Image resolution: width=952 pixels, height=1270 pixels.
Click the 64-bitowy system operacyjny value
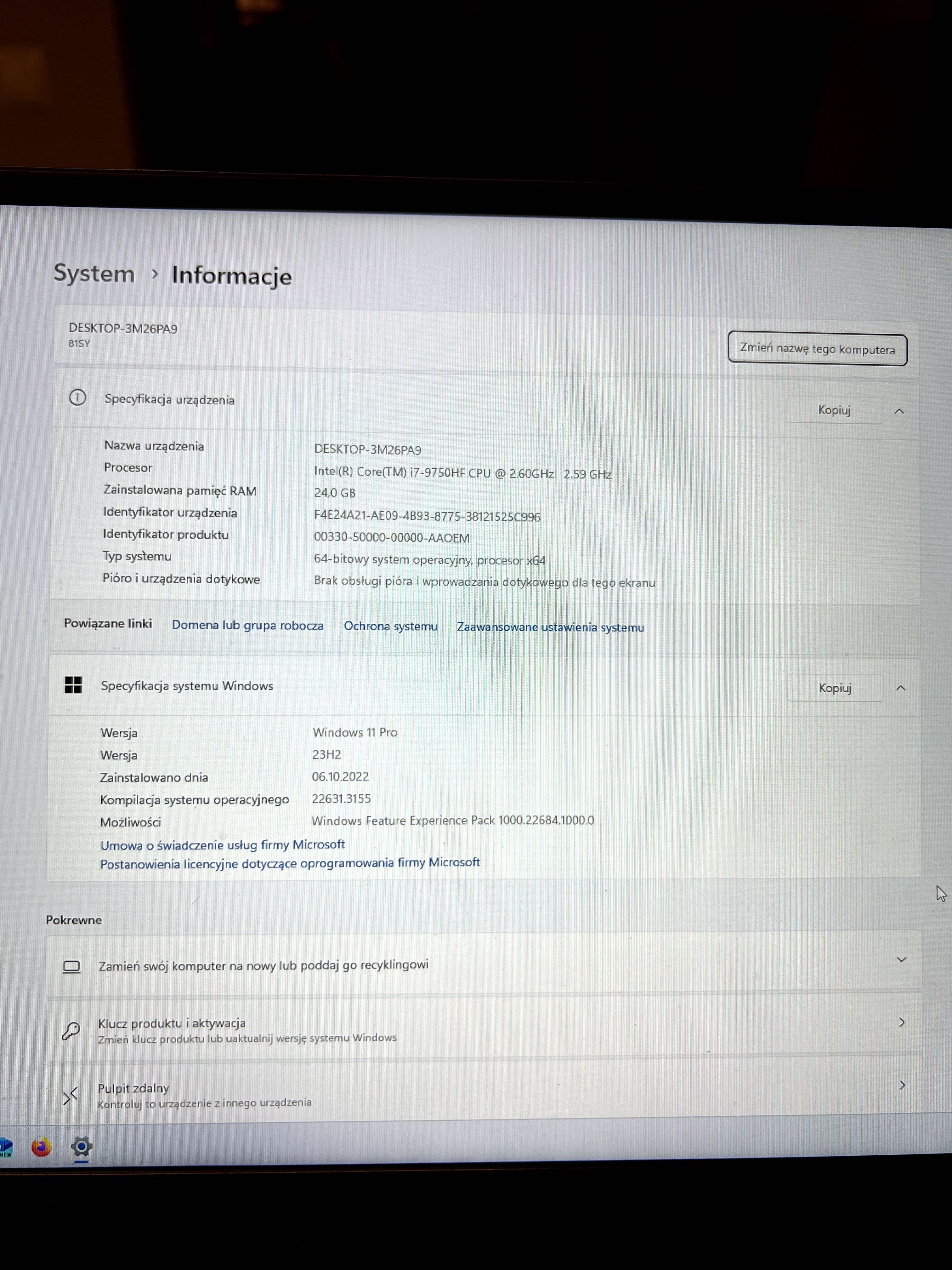tap(430, 560)
